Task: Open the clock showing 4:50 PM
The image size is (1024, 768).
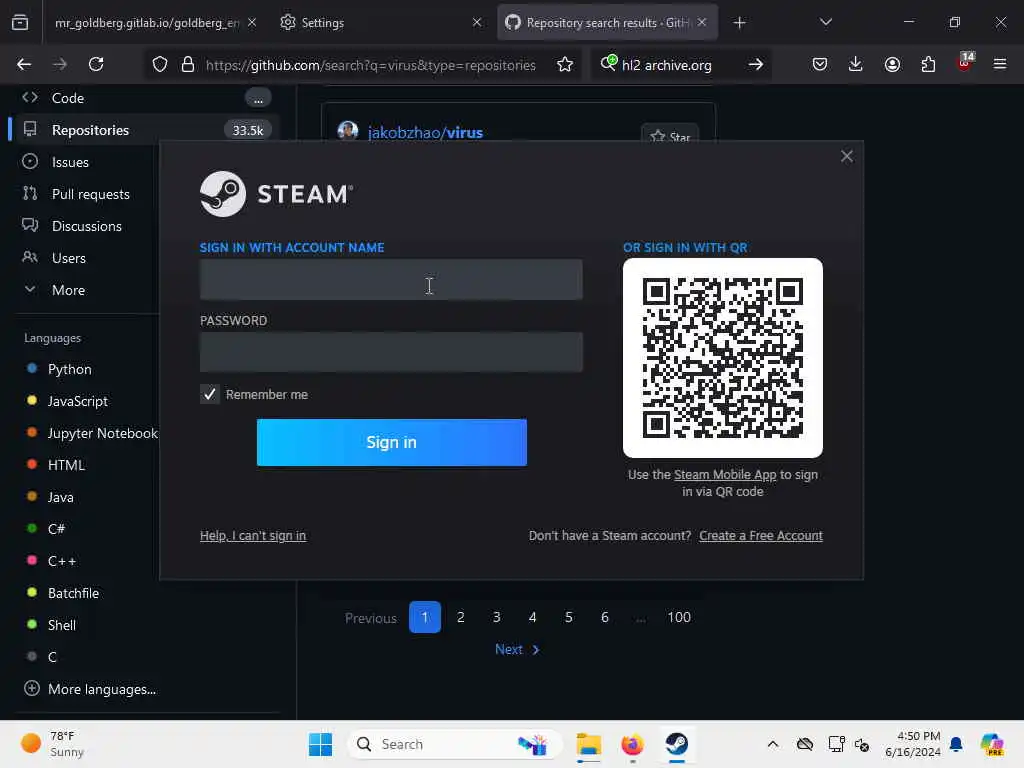Action: coord(913,744)
